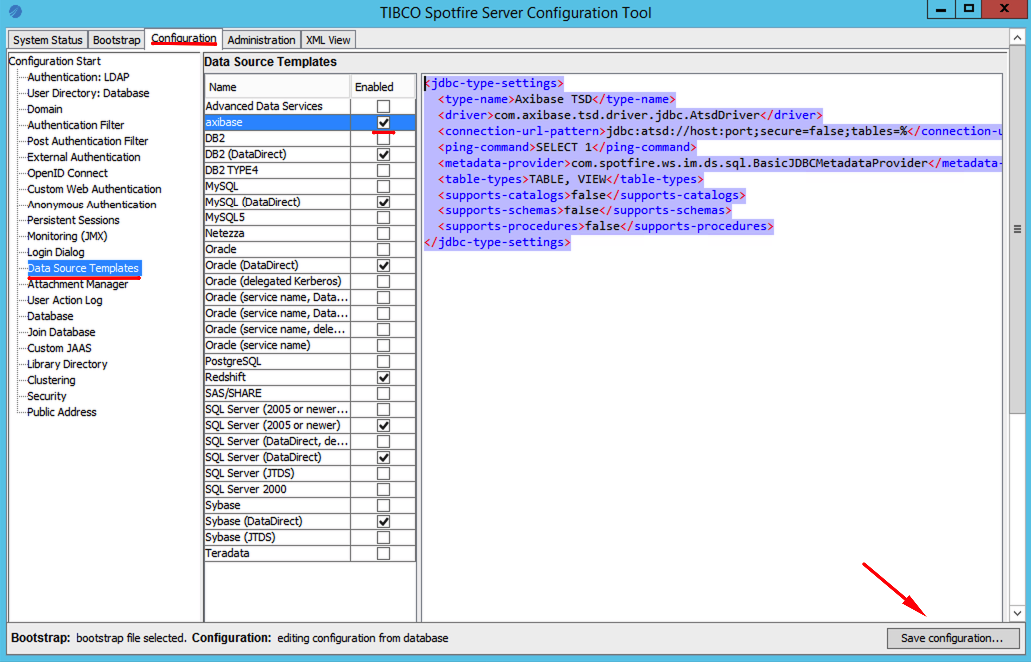
Task: Open the System Status tab
Action: tap(47, 40)
